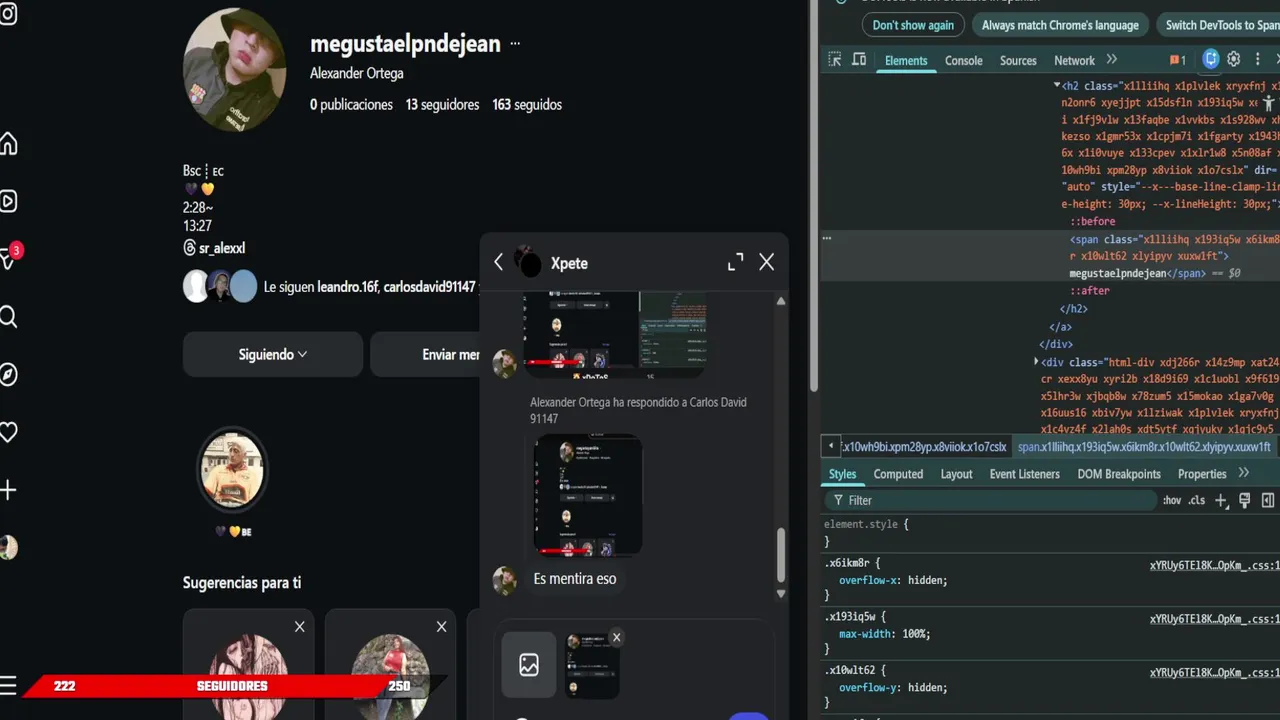
Task: Click the chat scrollbar up arrow
Action: pos(781,301)
